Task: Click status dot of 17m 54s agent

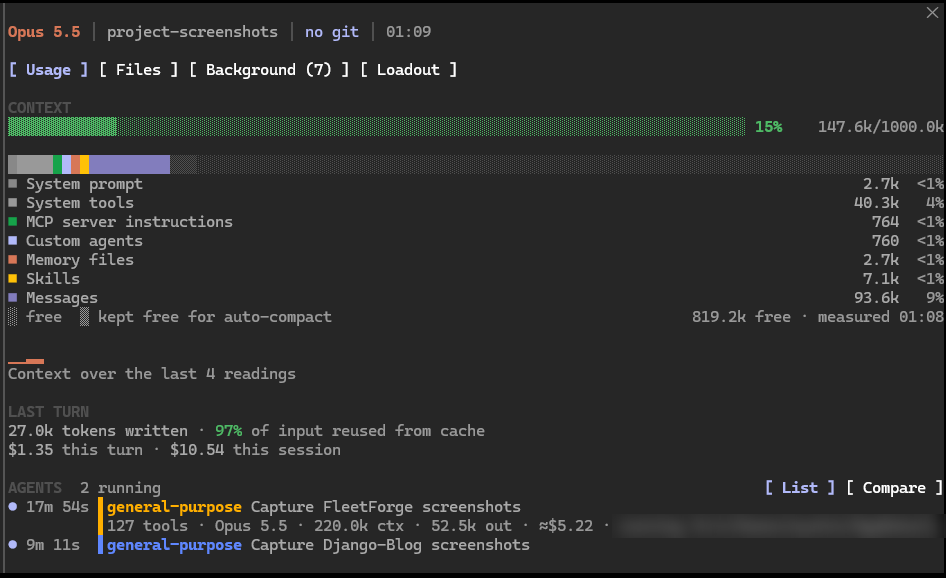Action: point(13,507)
